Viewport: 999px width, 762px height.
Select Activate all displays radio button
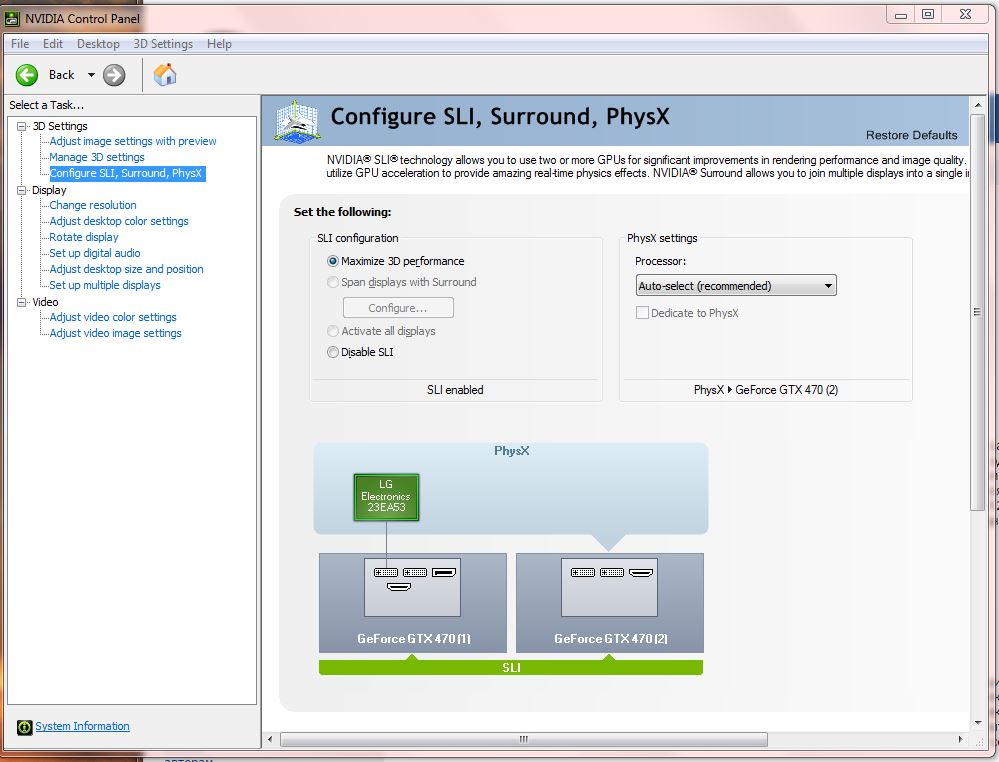(x=333, y=331)
